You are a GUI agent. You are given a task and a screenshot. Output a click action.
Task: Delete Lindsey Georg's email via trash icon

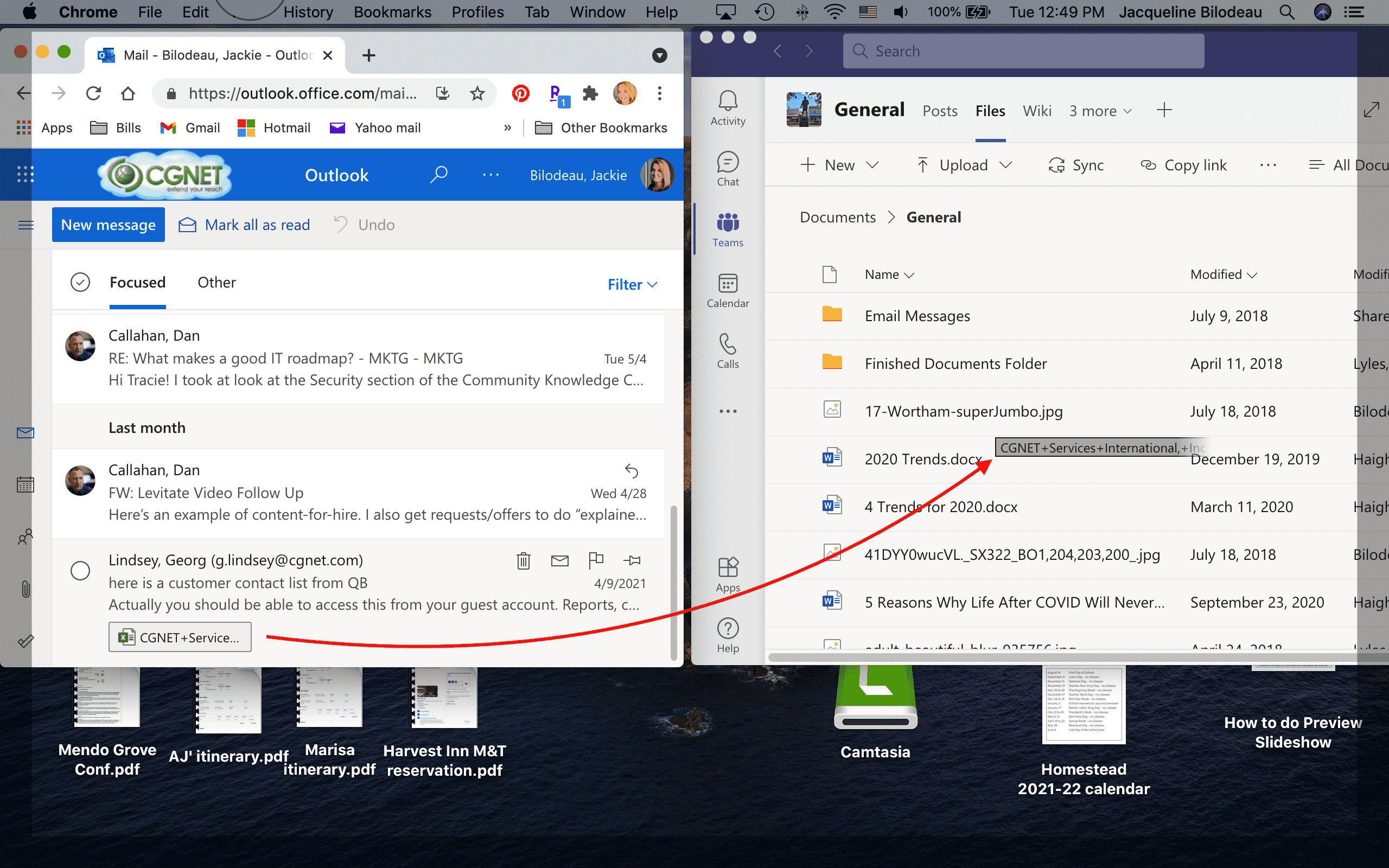523,560
